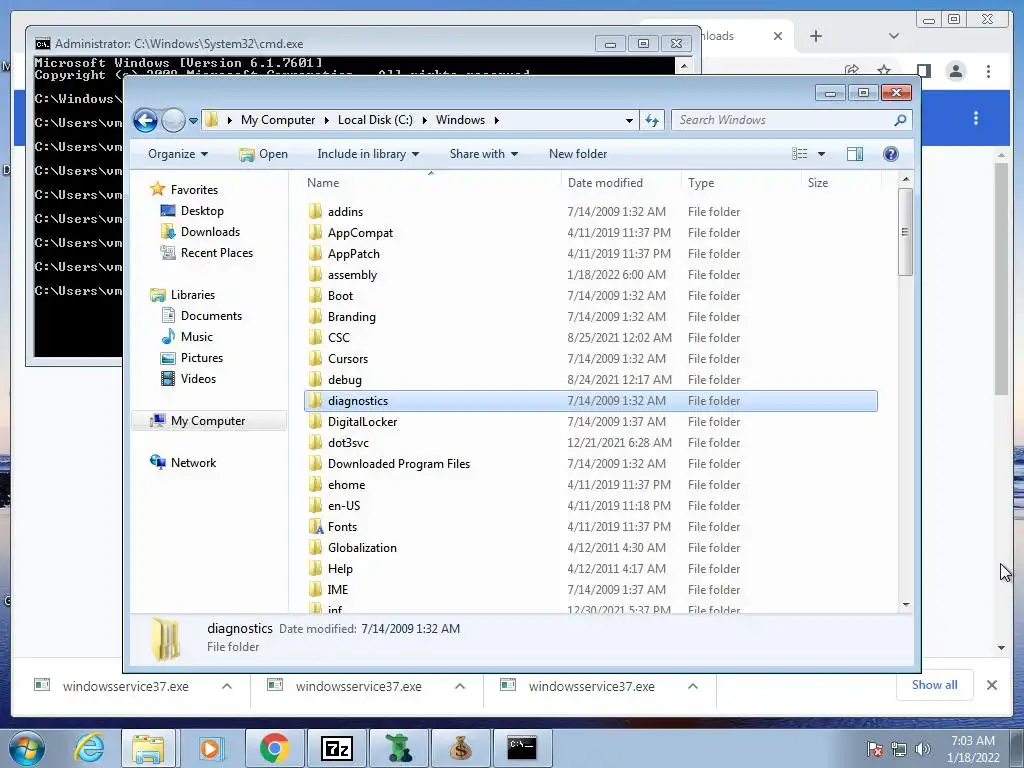Open the recent pages dropdown arrow
This screenshot has height=768, width=1024.
click(x=193, y=121)
